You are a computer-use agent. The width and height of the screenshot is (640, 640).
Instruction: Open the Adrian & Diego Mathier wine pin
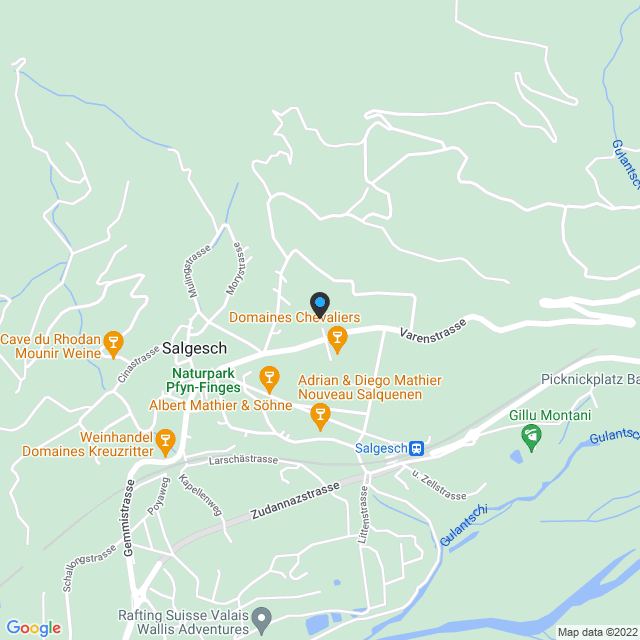(320, 417)
